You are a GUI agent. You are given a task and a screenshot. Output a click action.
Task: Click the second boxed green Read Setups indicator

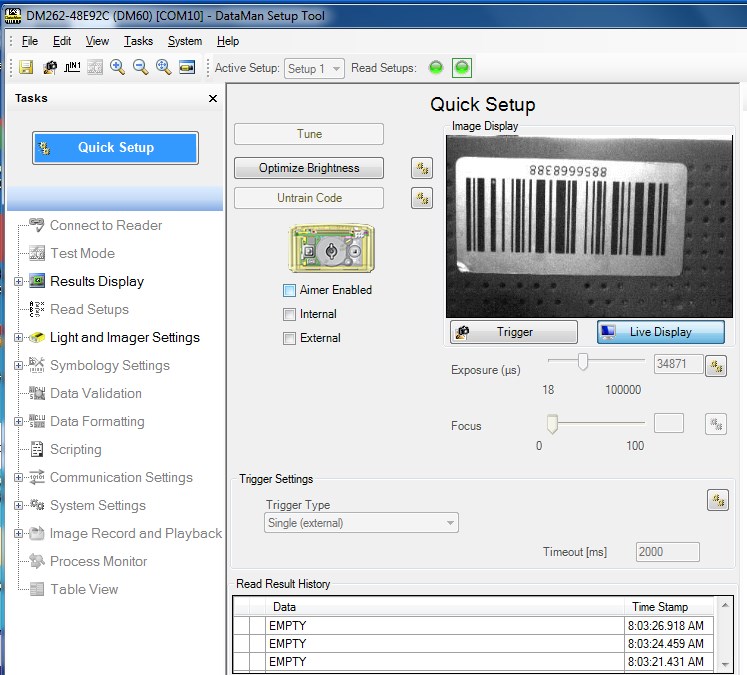[462, 68]
